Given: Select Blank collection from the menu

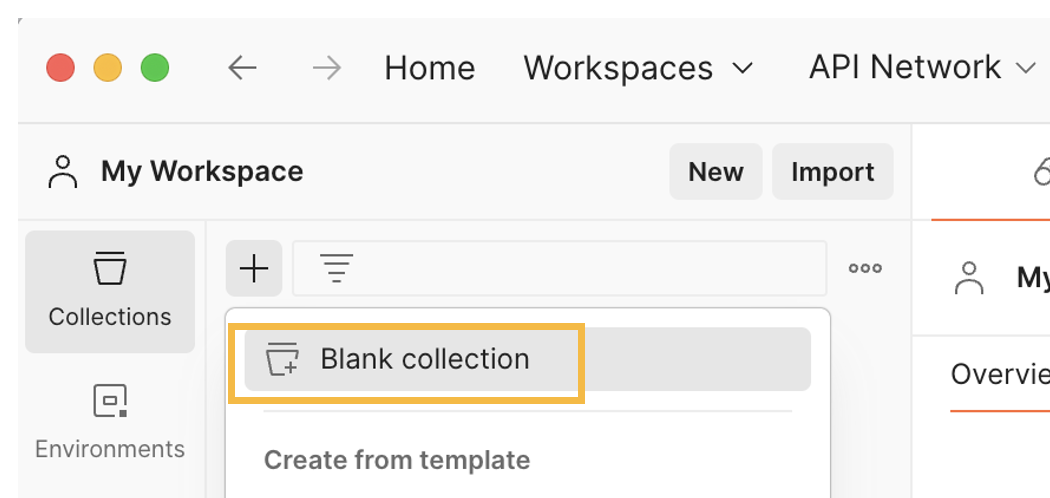Looking at the screenshot, I should tap(424, 359).
